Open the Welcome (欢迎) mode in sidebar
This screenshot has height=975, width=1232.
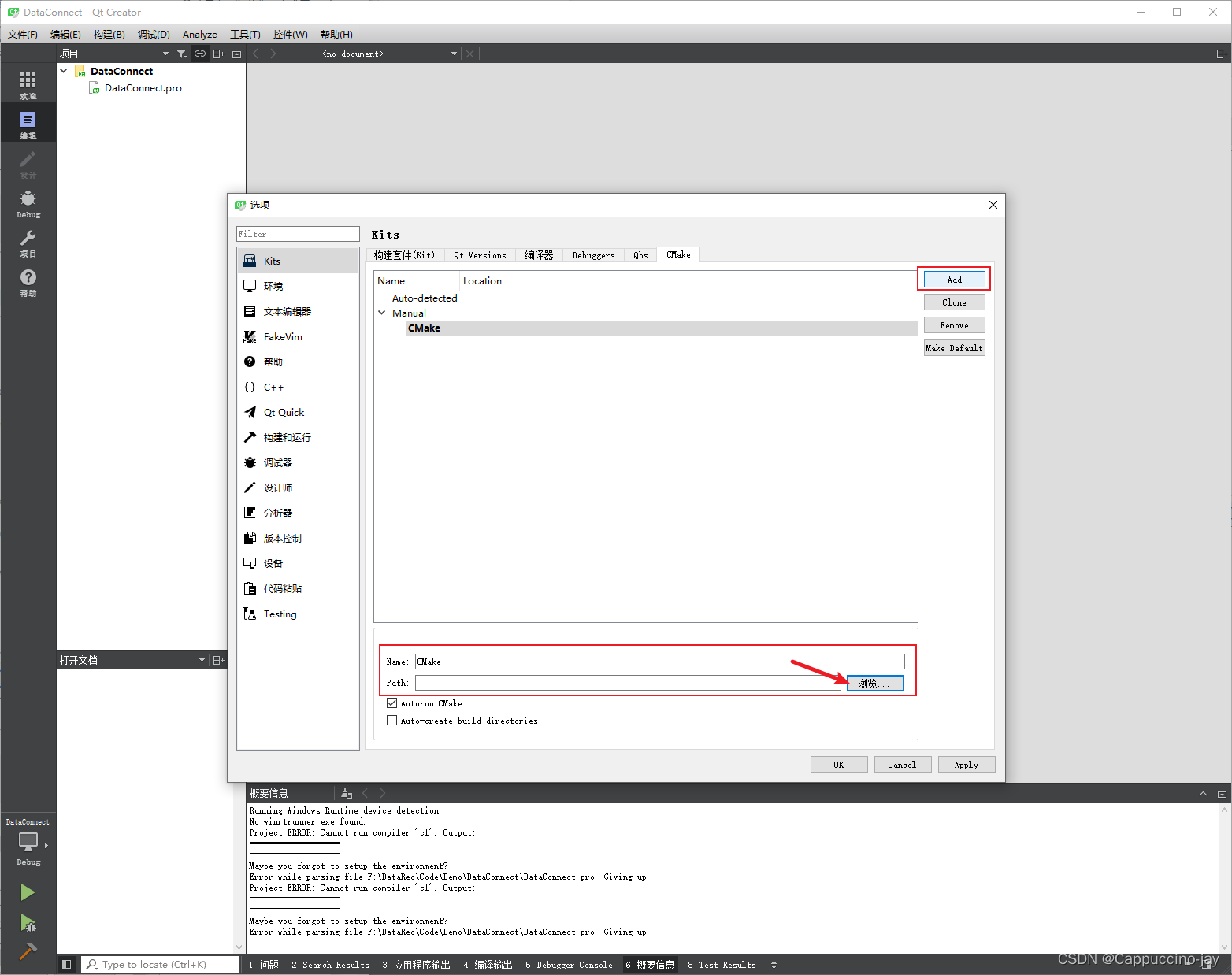[28, 83]
